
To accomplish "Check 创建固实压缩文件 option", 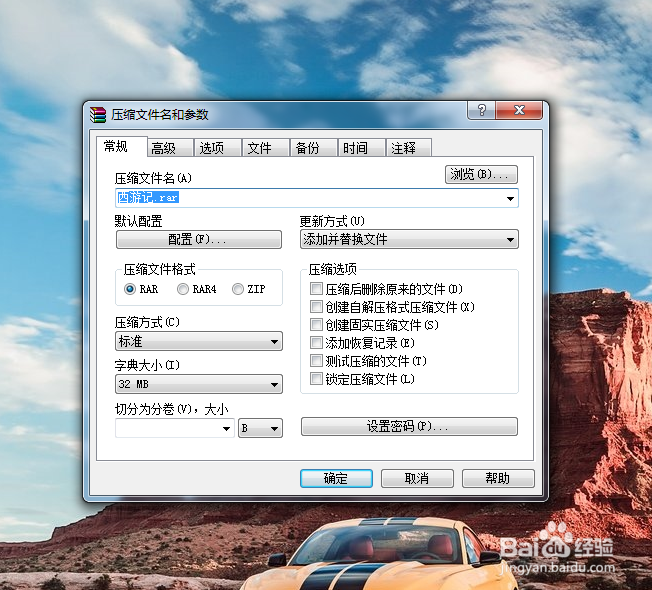I will [316, 325].
